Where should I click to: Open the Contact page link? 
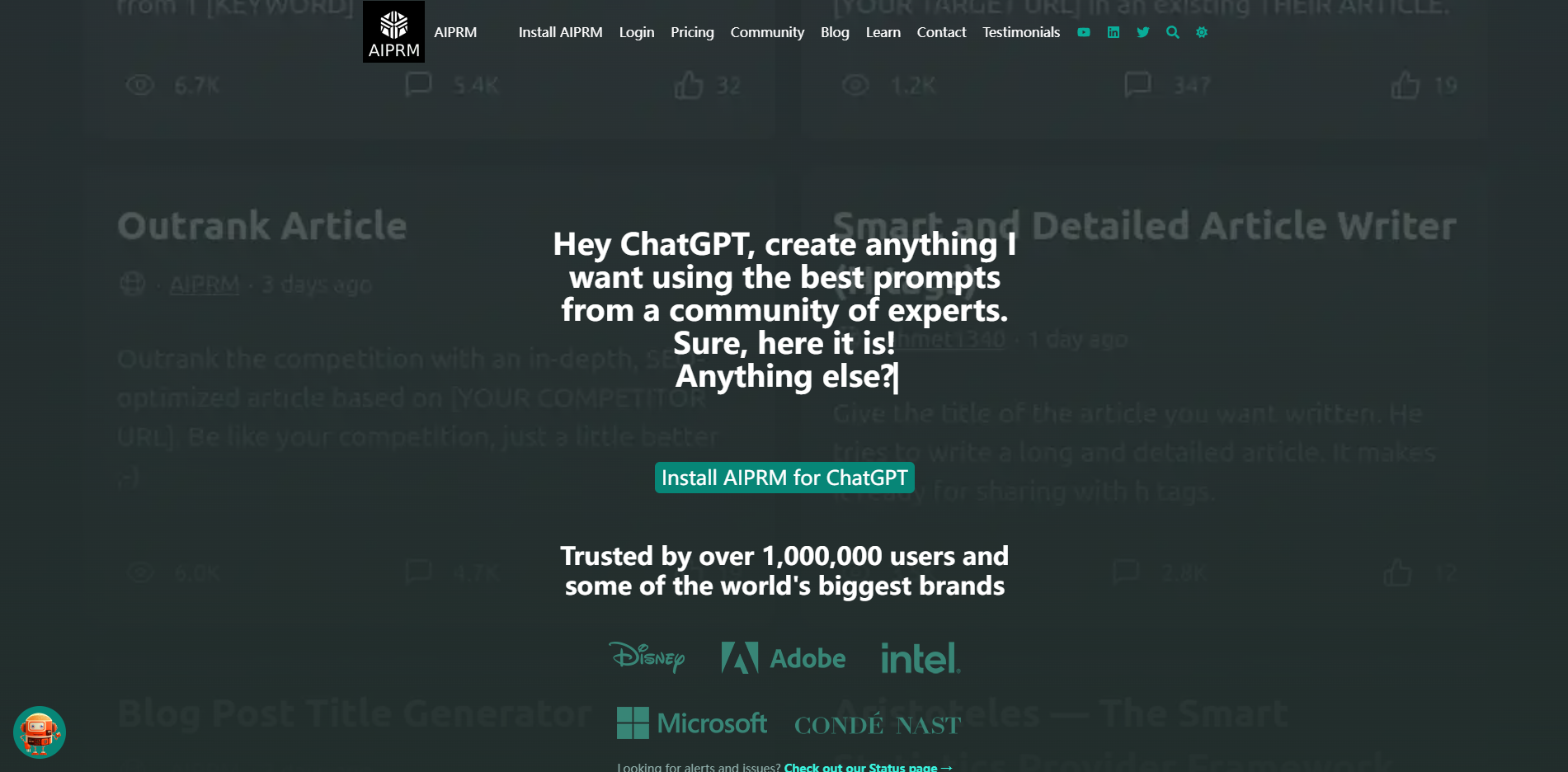[941, 32]
